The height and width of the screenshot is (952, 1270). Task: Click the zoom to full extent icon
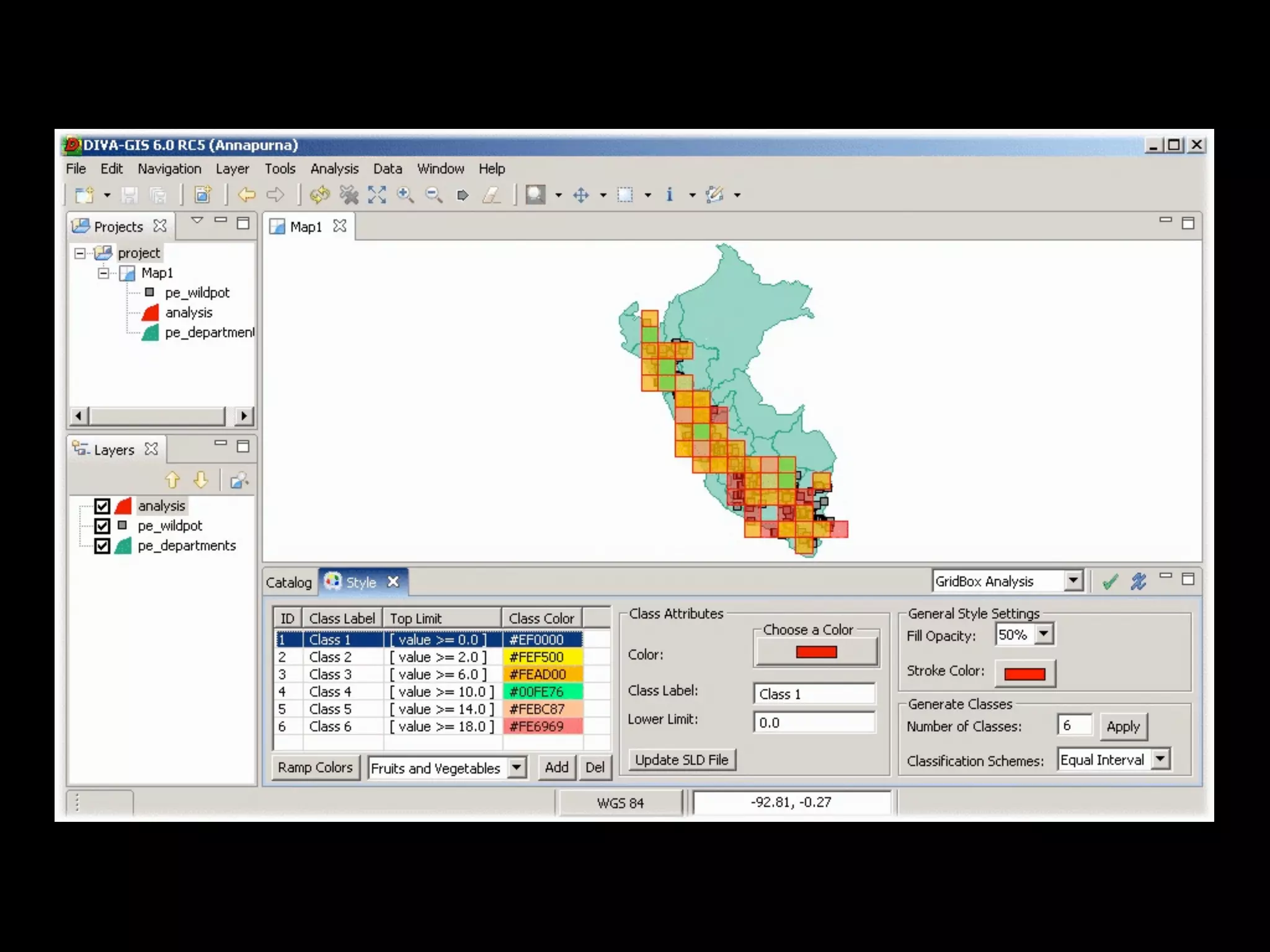click(x=376, y=195)
